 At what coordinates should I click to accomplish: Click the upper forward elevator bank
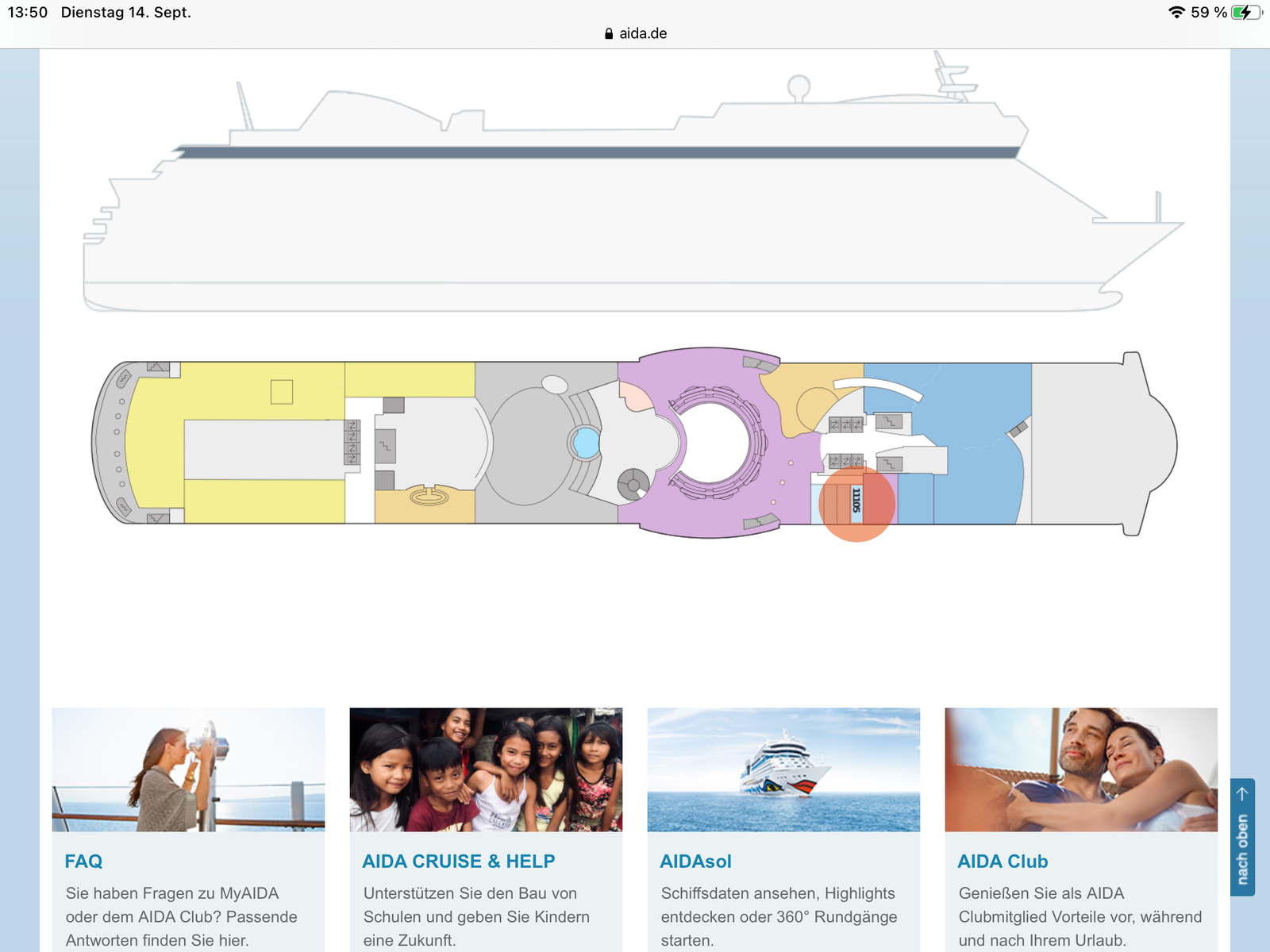(x=845, y=424)
